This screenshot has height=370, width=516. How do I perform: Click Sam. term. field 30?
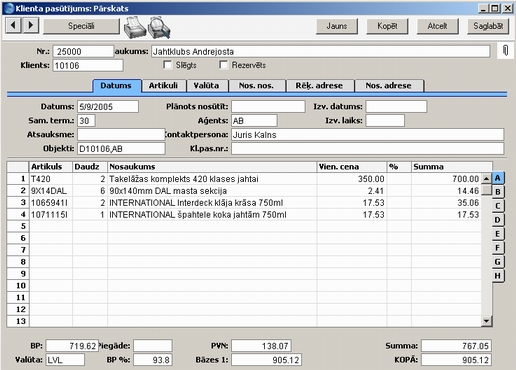[x=86, y=121]
